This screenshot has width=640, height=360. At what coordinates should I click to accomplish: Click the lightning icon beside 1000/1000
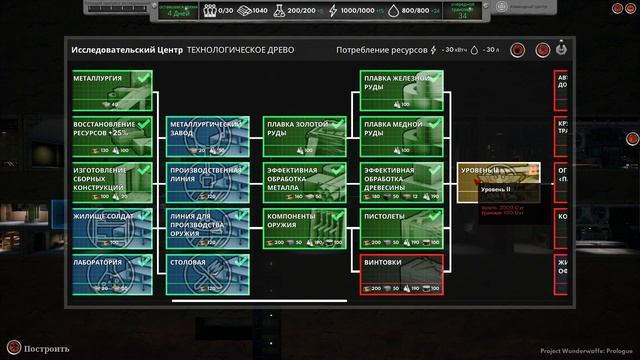tap(333, 11)
